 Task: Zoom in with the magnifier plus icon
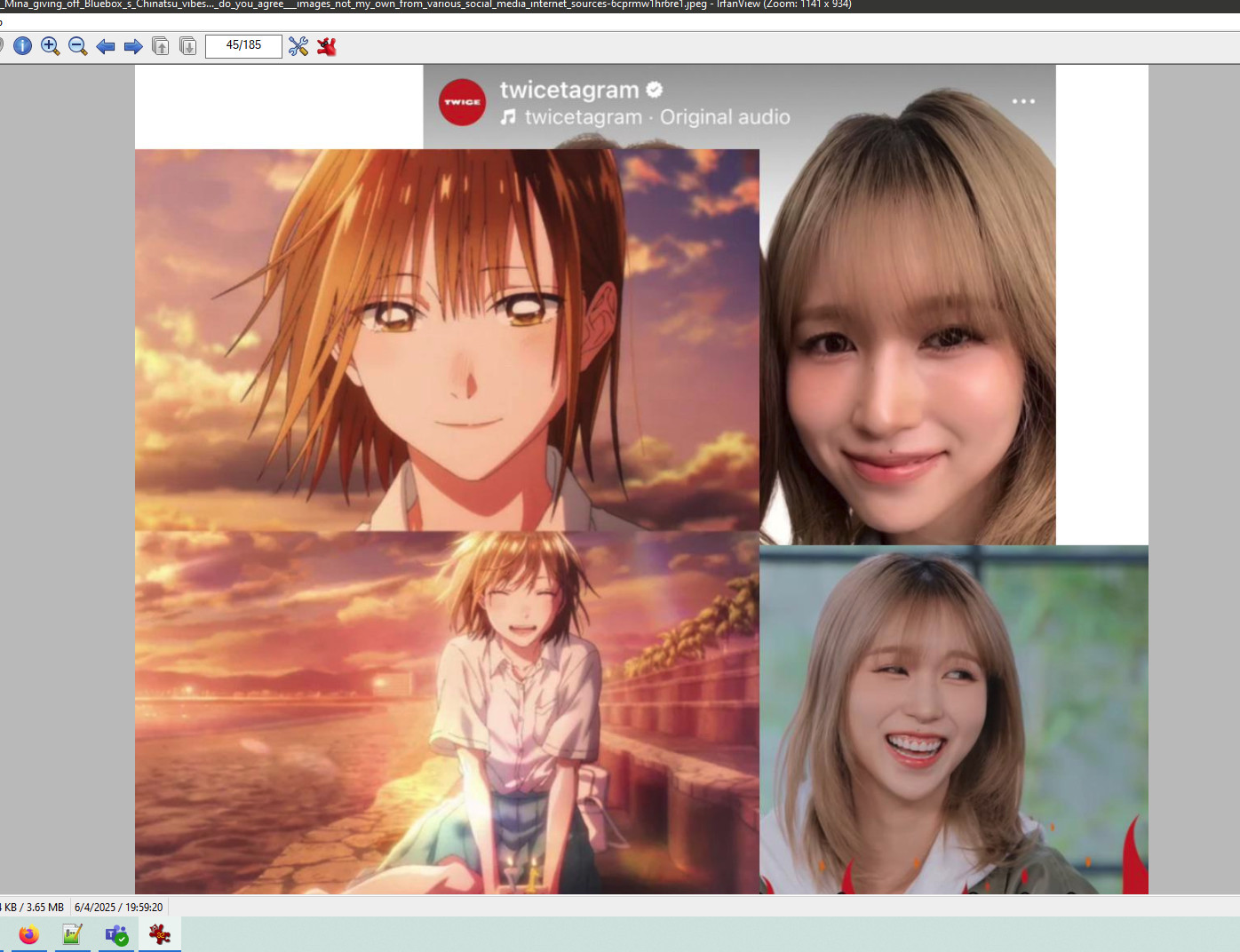[x=51, y=46]
